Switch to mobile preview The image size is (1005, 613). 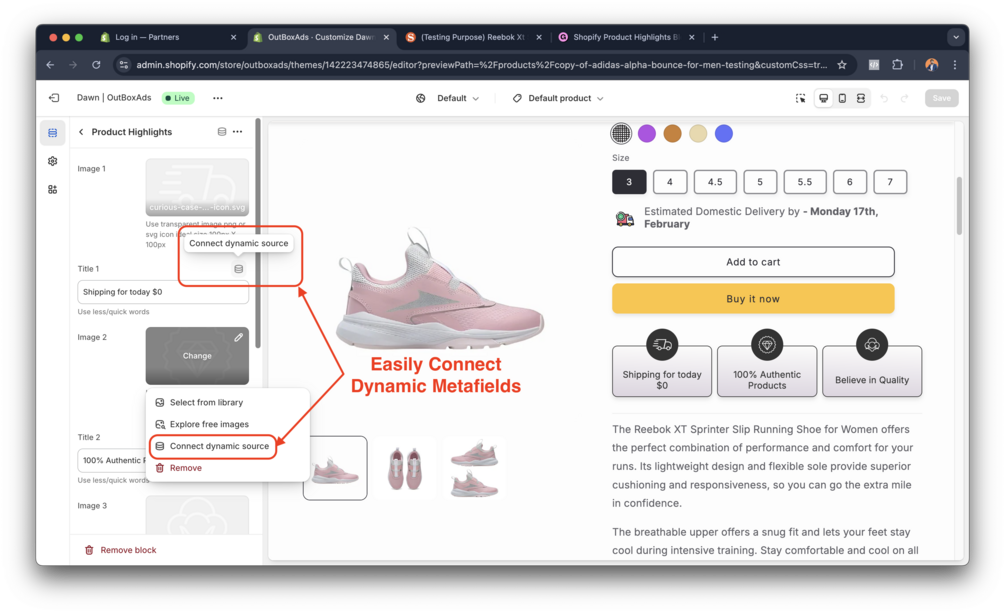click(842, 98)
